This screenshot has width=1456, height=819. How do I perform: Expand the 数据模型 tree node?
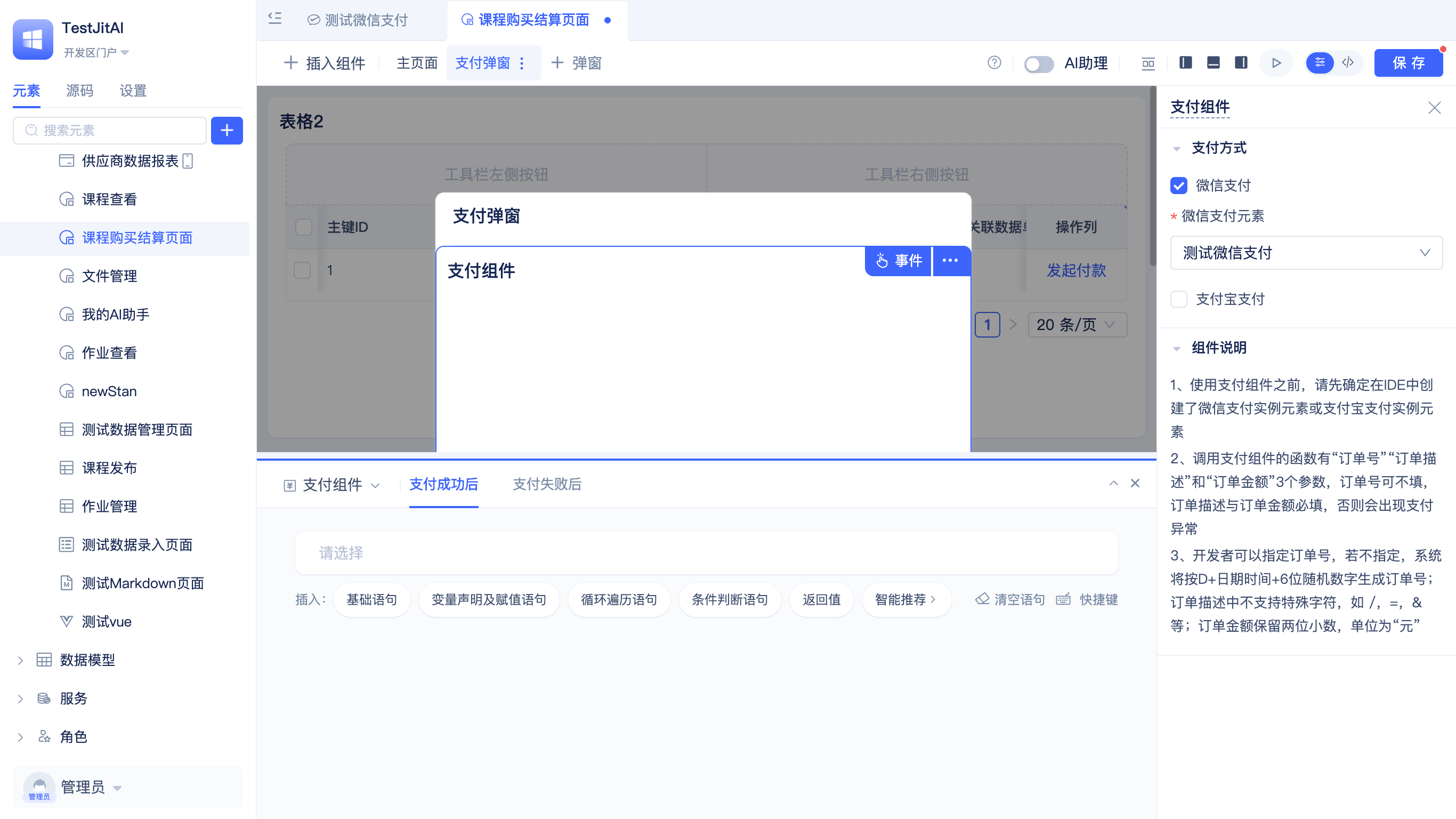pyautogui.click(x=20, y=661)
